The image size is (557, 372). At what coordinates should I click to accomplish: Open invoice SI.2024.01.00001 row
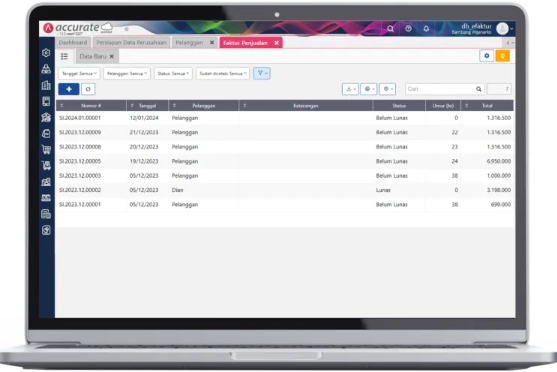point(285,118)
